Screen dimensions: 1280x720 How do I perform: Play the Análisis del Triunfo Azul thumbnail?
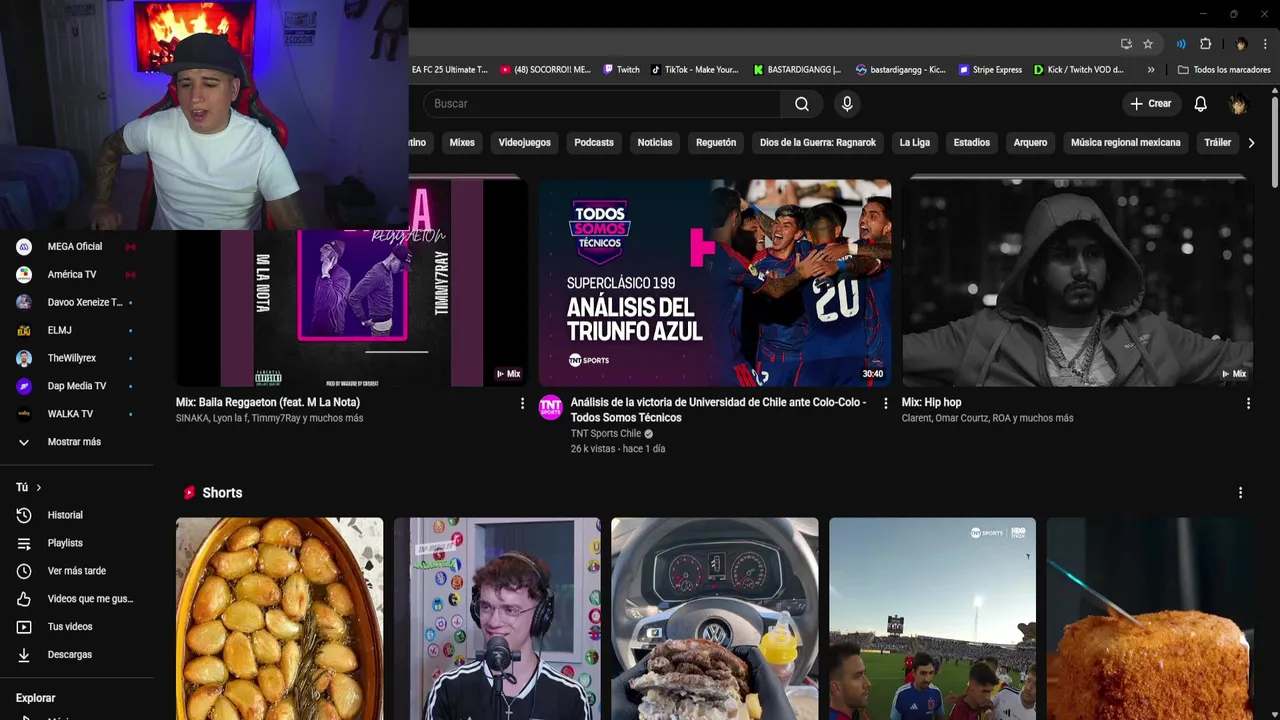715,283
